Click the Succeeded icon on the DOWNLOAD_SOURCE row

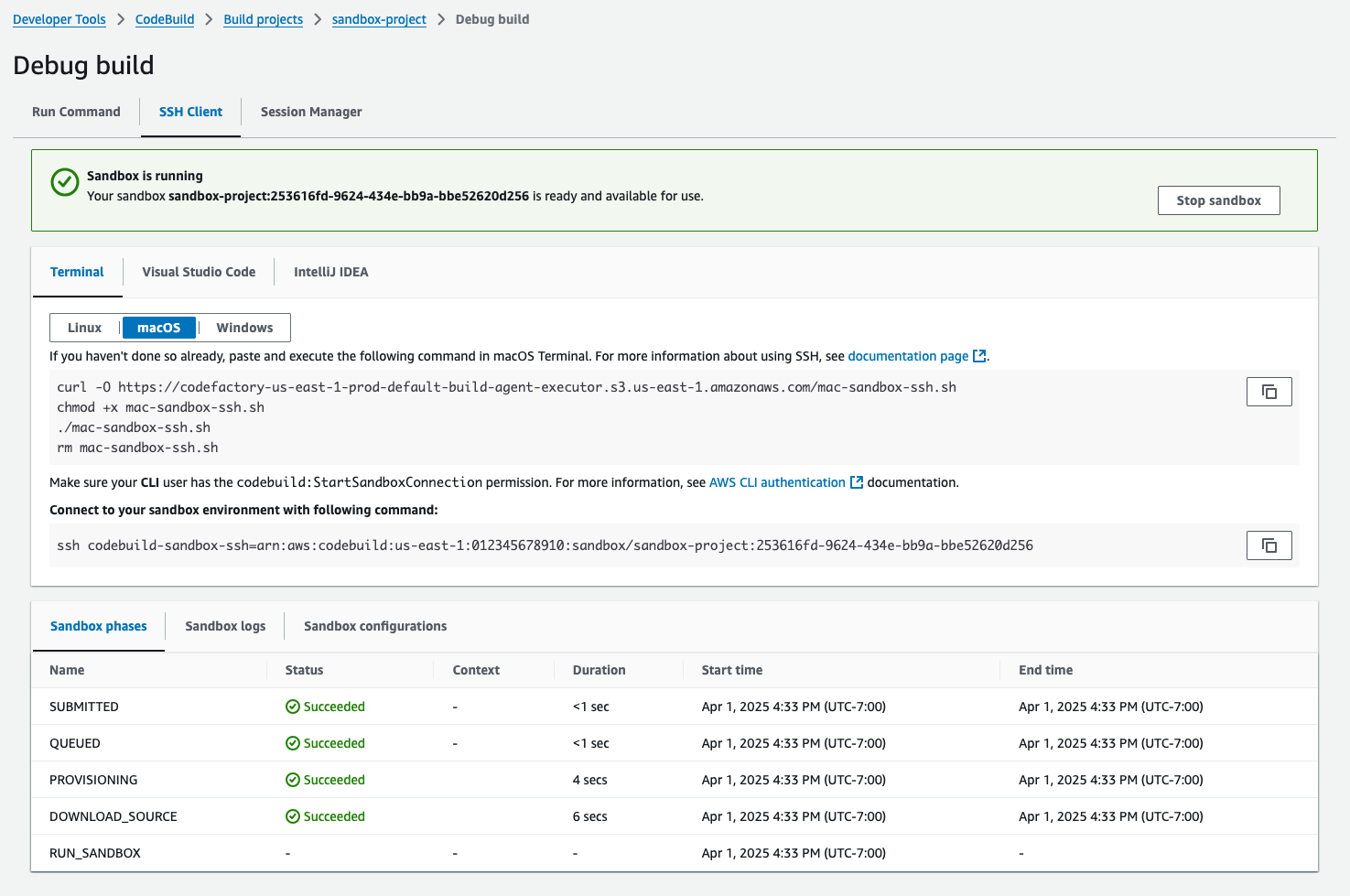tap(292, 815)
